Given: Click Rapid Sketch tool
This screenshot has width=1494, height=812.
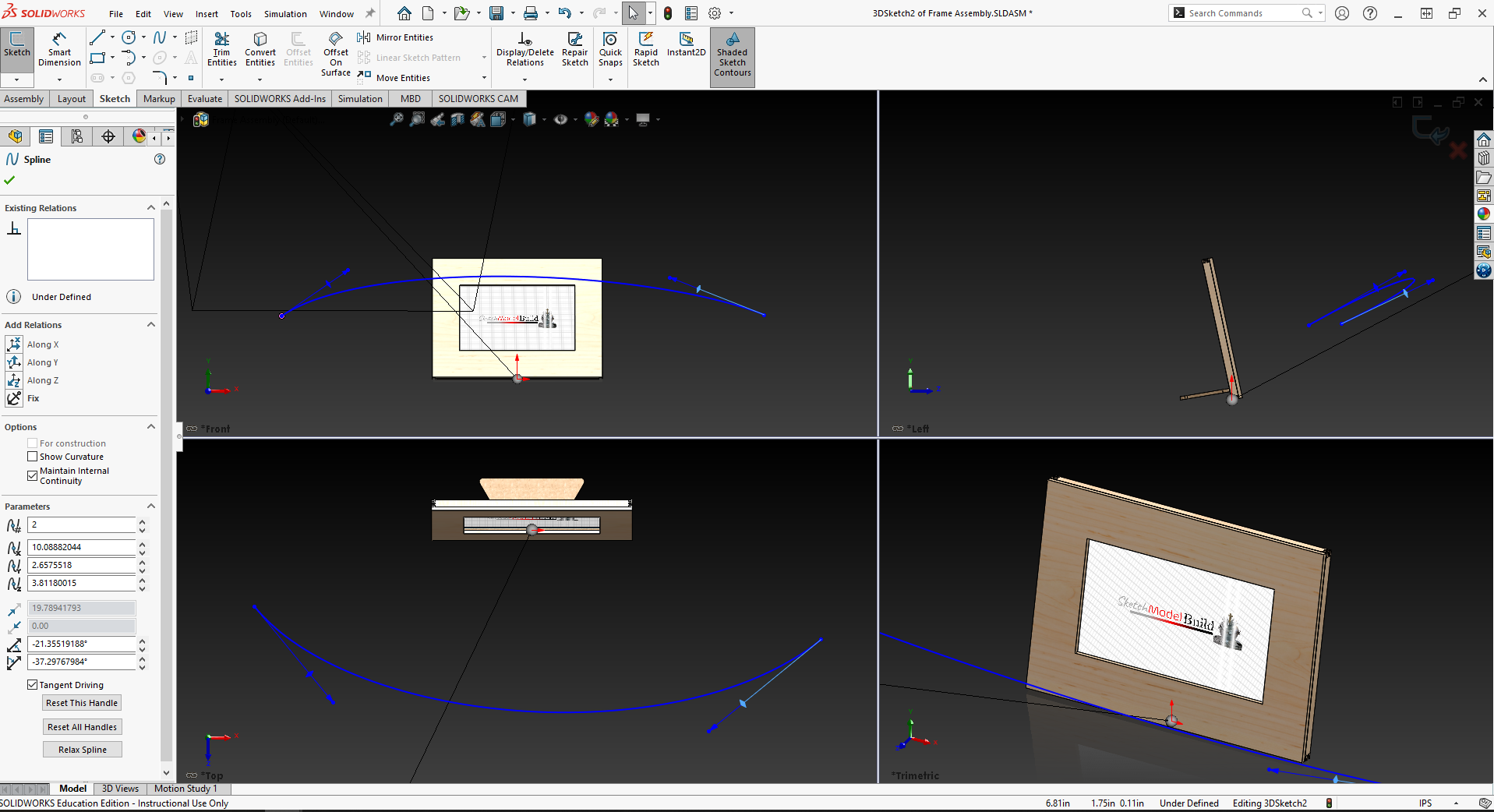Looking at the screenshot, I should pos(646,50).
